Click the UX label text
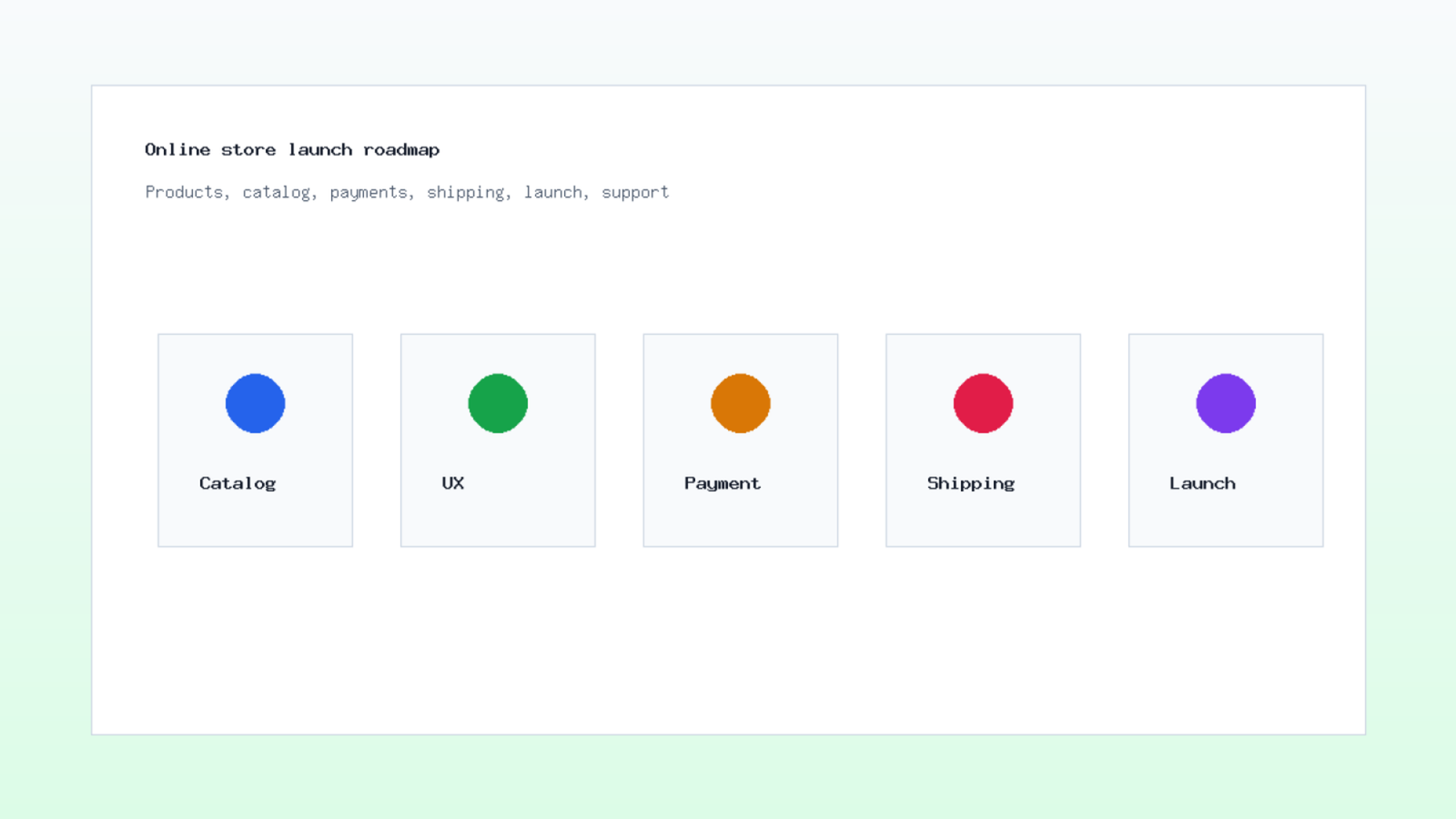 [453, 483]
